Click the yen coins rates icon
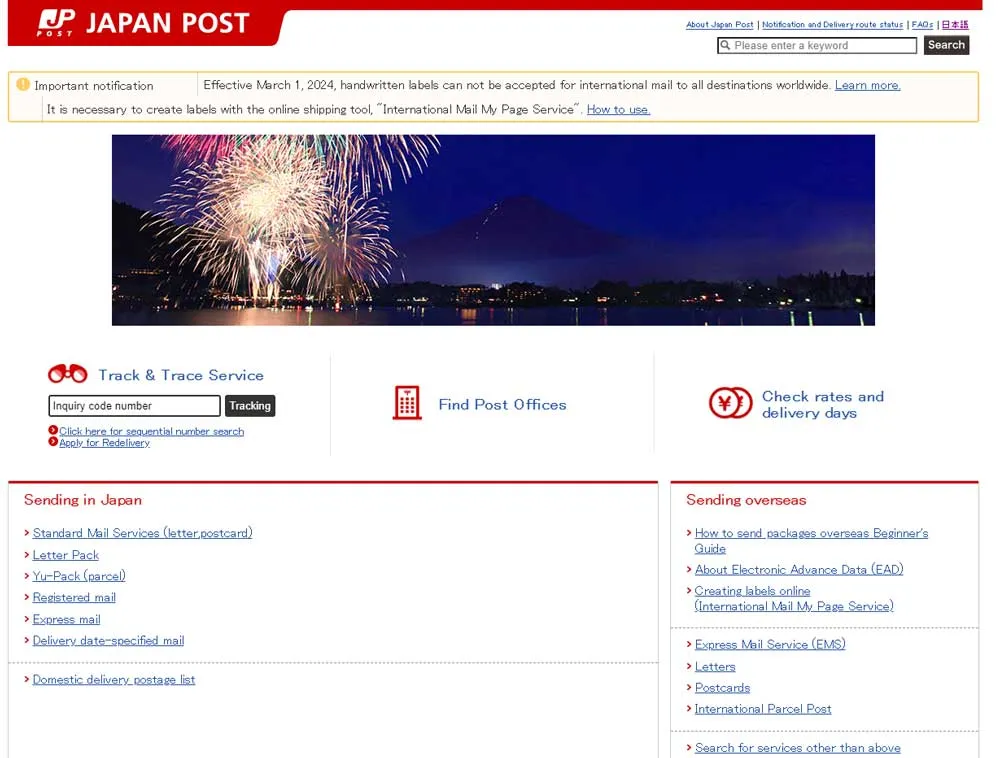This screenshot has width=1000, height=758. [x=730, y=403]
